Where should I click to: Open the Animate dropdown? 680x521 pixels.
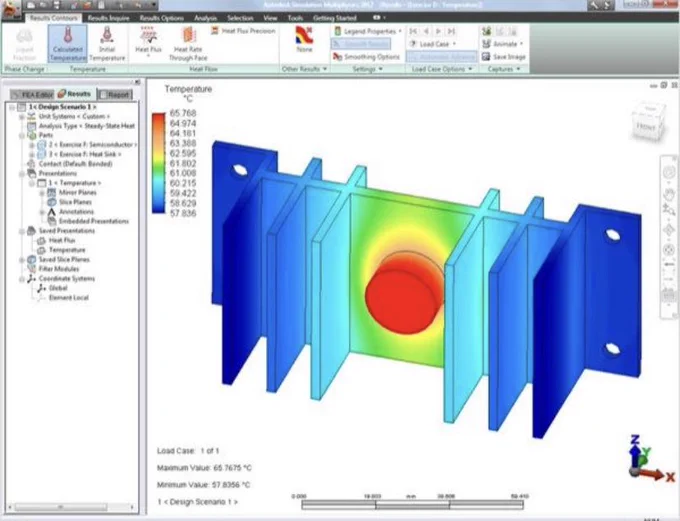pos(503,44)
